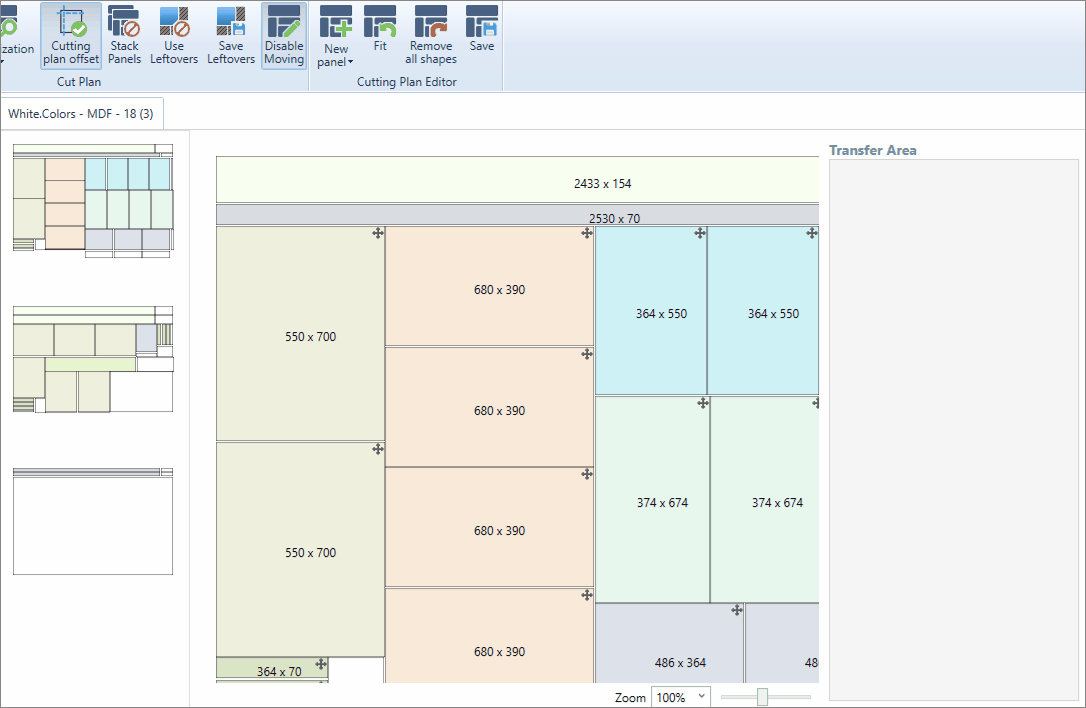Click move handle of the second 680 x 390 panel

[x=587, y=354]
